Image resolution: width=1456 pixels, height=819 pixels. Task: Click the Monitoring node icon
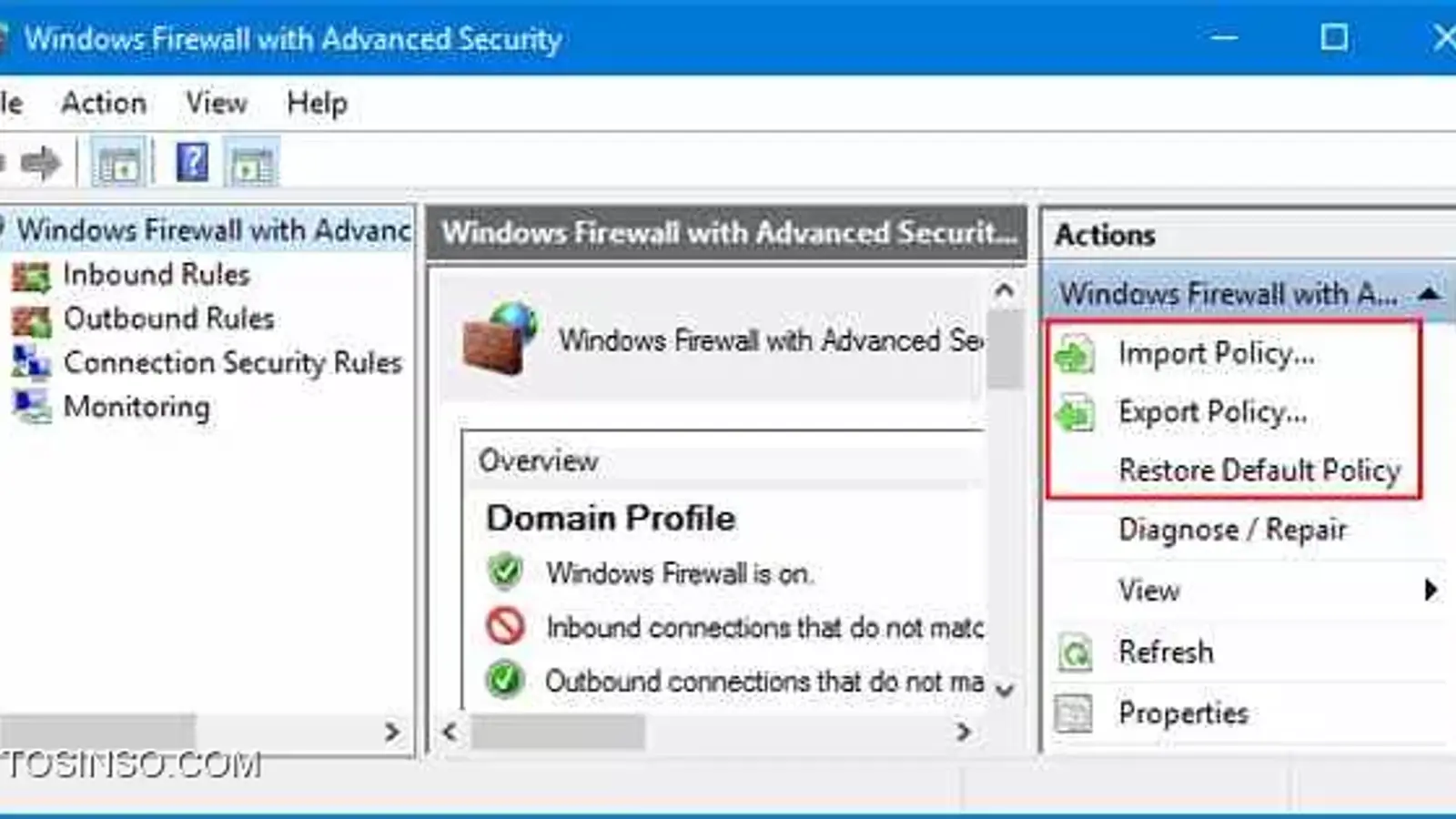[31, 407]
